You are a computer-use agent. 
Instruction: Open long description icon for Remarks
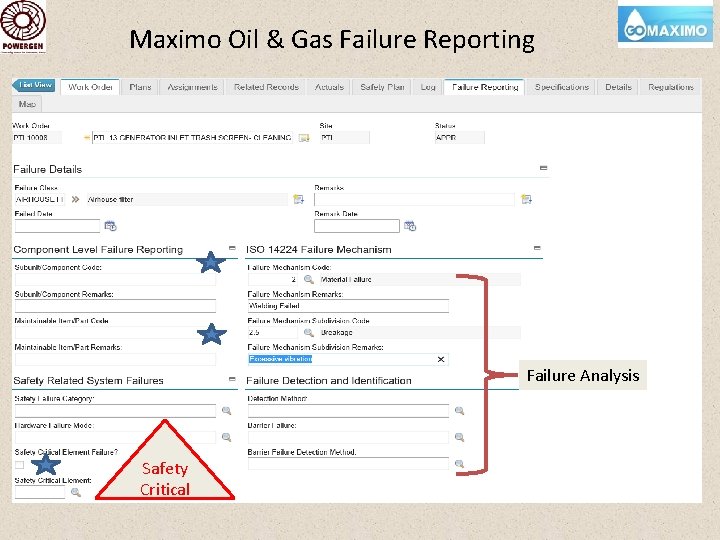click(x=526, y=199)
